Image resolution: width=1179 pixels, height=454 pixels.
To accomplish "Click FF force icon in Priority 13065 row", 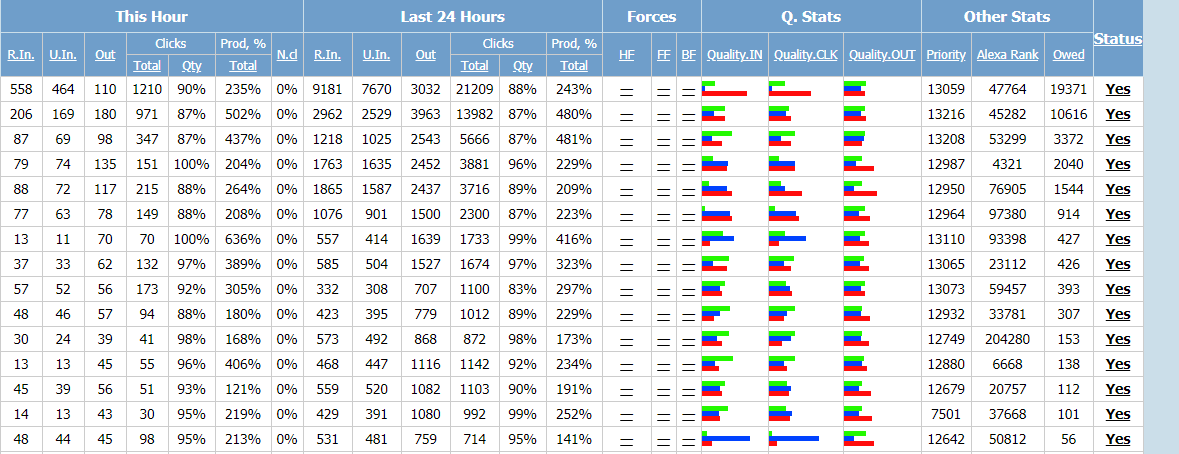I will (x=663, y=267).
